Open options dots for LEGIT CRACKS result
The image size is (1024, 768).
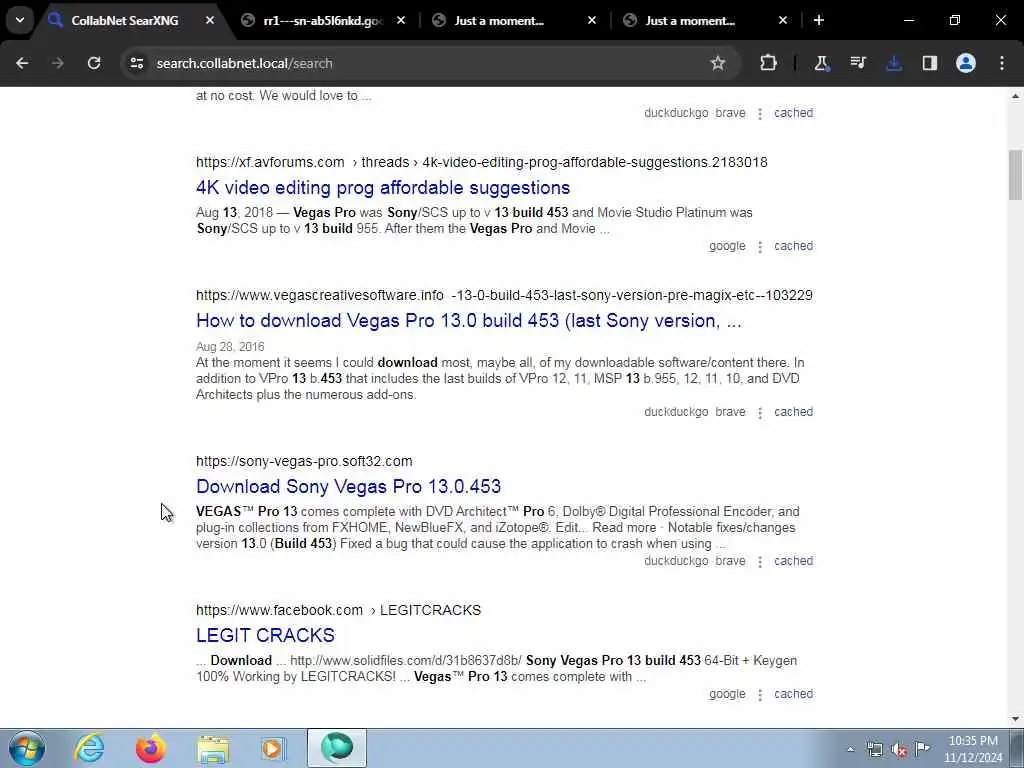pyautogui.click(x=760, y=695)
